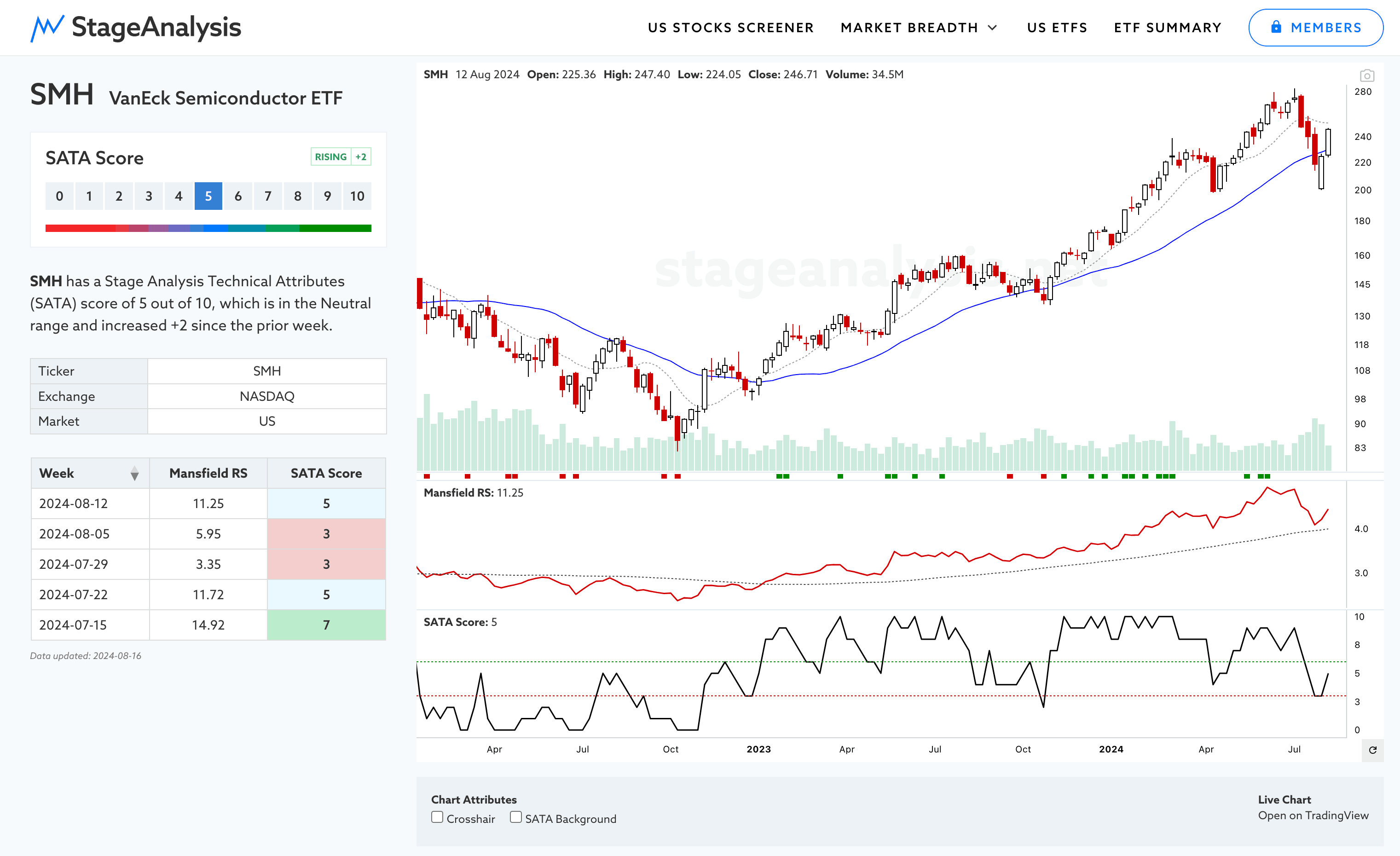The image size is (1400, 856).
Task: Click the Members button
Action: point(1316,27)
